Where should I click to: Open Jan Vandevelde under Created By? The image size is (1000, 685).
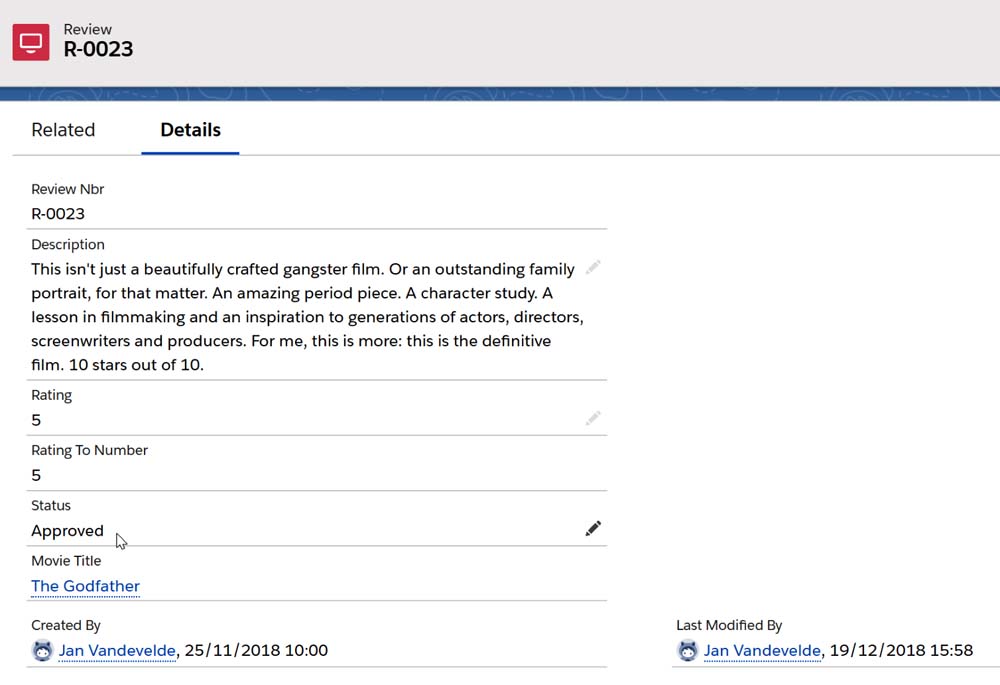coord(117,651)
